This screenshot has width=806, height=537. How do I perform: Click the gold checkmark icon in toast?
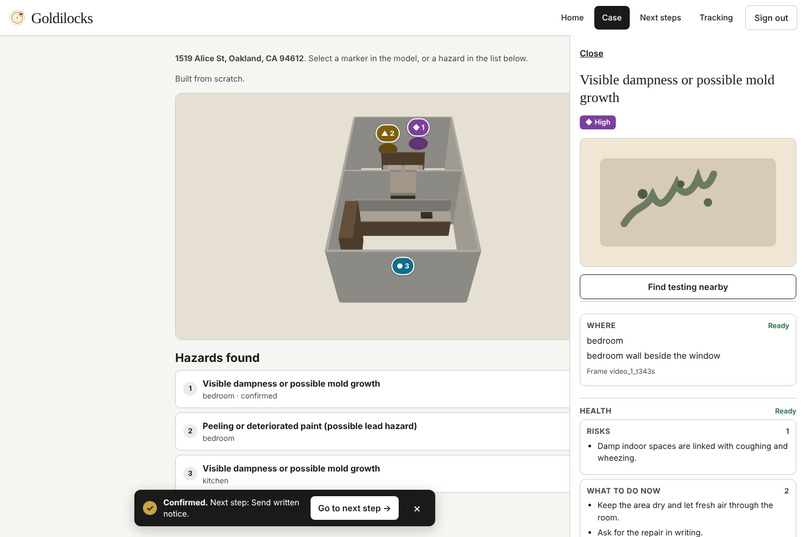(150, 508)
